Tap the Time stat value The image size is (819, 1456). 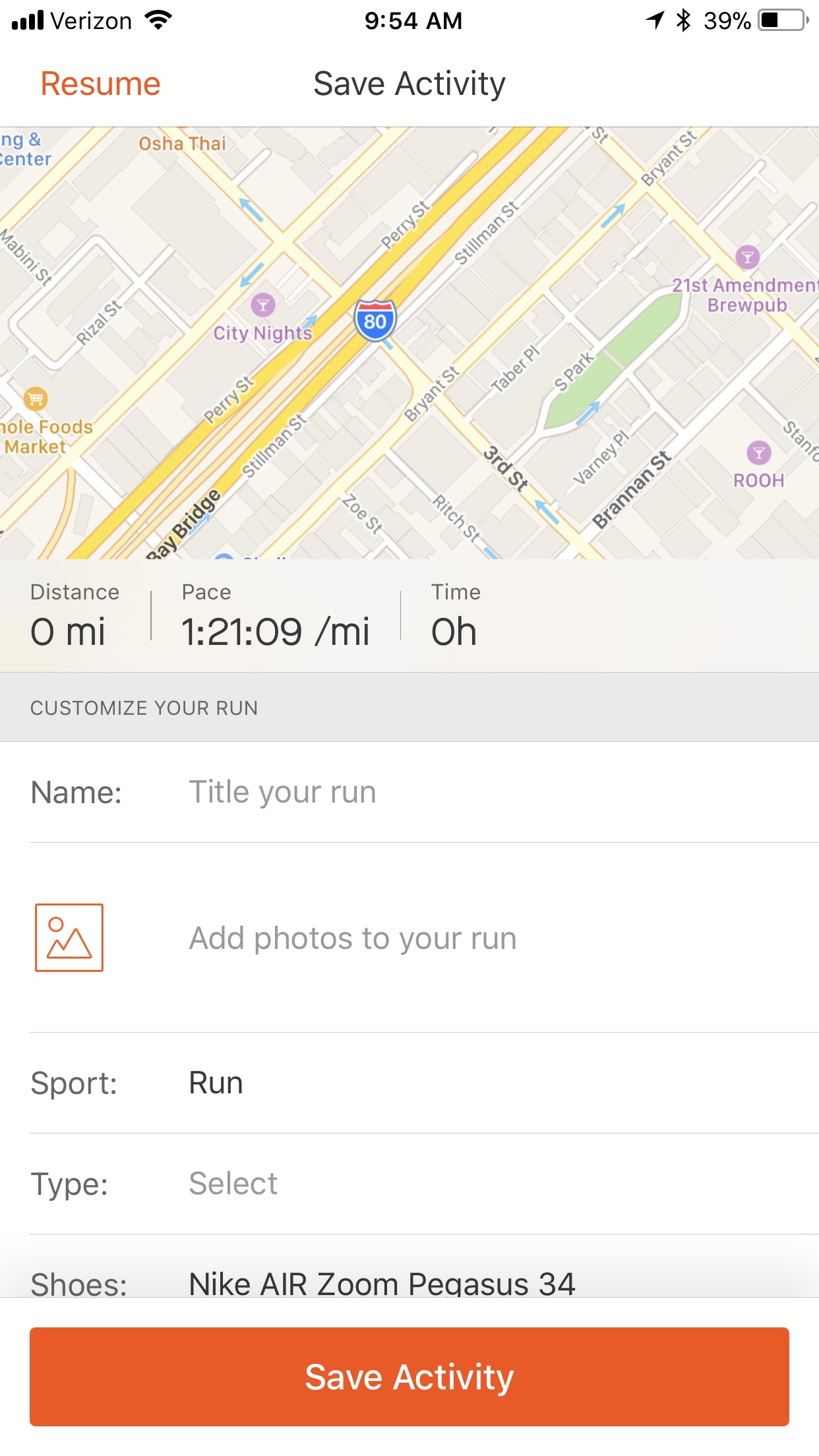tap(454, 632)
